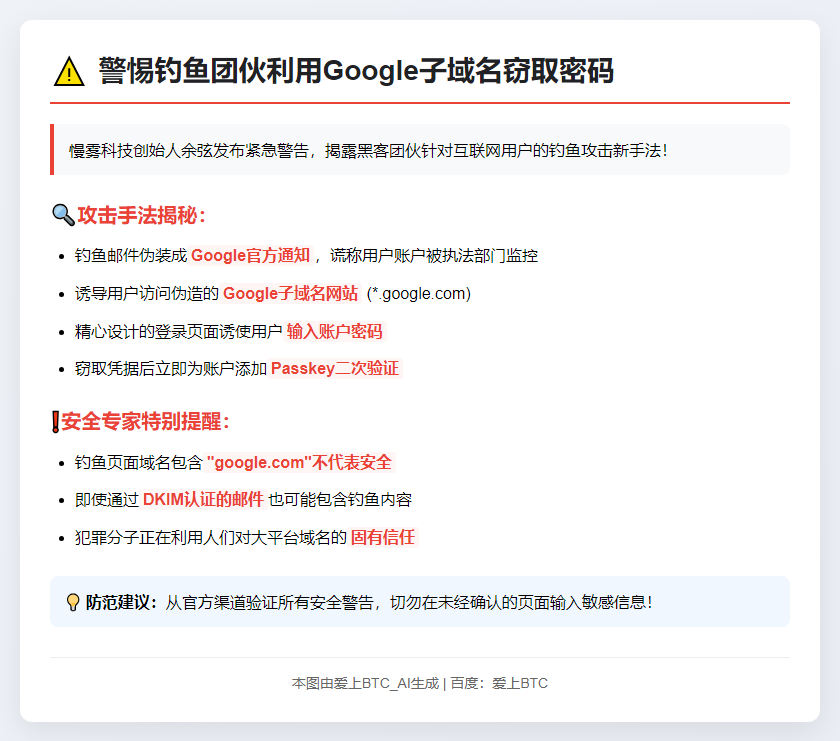Click the highlighted text Passkey二次验证

335,369
